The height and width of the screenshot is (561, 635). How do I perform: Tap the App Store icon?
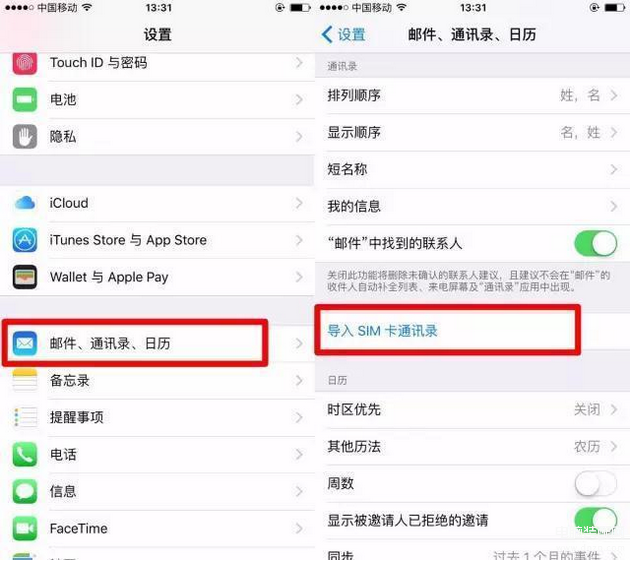(25, 240)
